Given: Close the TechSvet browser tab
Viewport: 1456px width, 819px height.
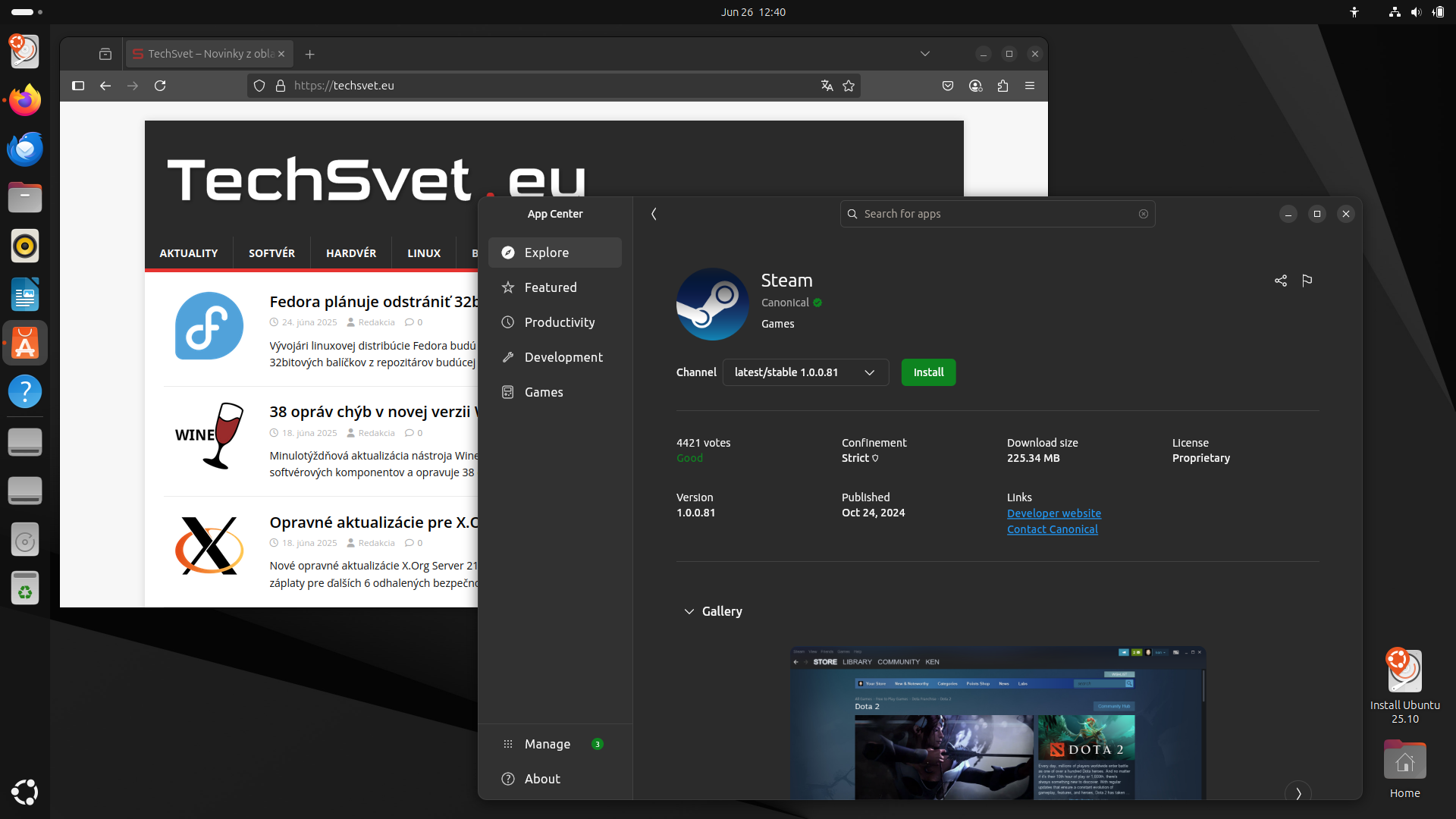Looking at the screenshot, I should tap(281, 54).
